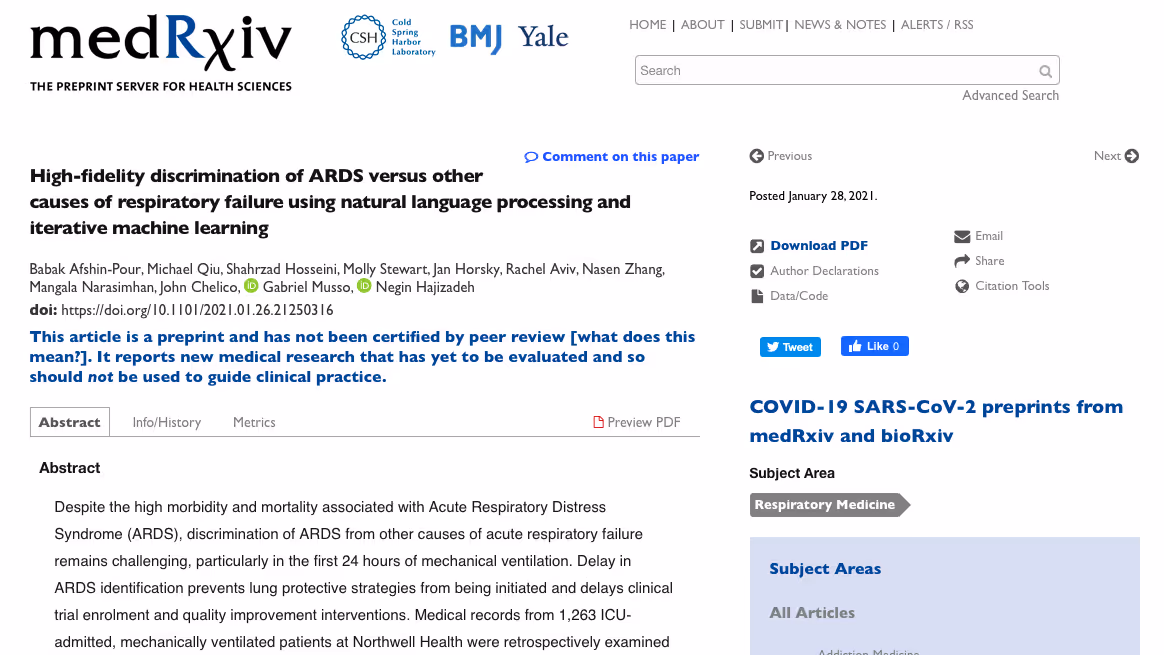Open the SUBMIT menu item

tap(761, 24)
